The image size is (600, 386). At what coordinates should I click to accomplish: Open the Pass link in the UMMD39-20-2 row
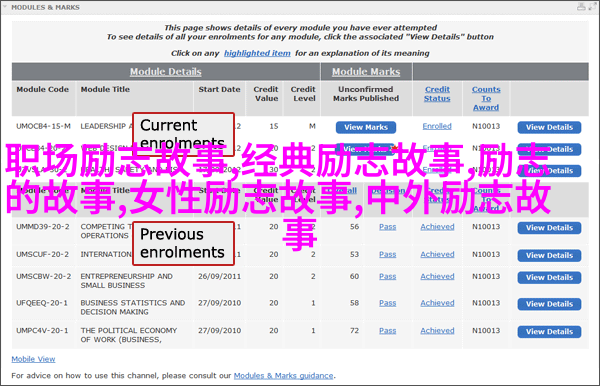388,227
